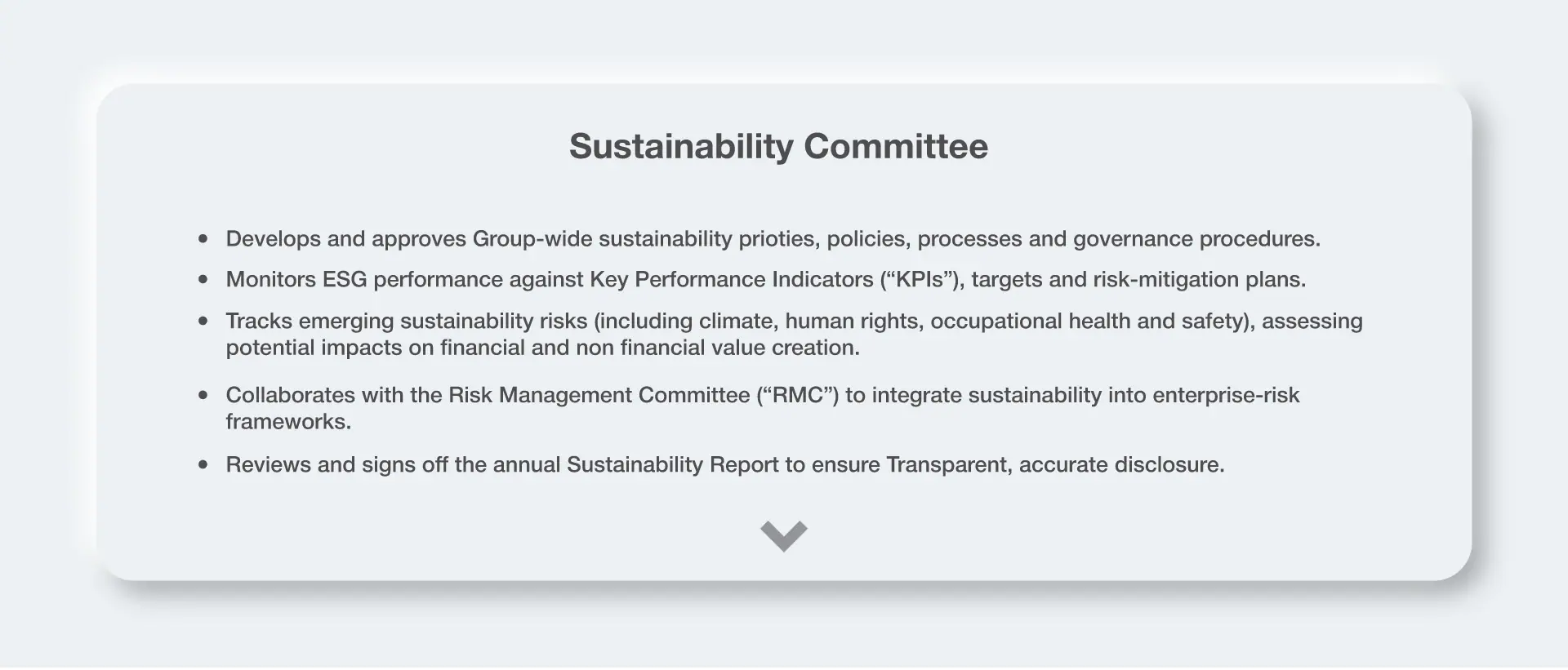Click the bullet dot before "Monitors ESG"
This screenshot has width=1568, height=670.
[x=203, y=280]
